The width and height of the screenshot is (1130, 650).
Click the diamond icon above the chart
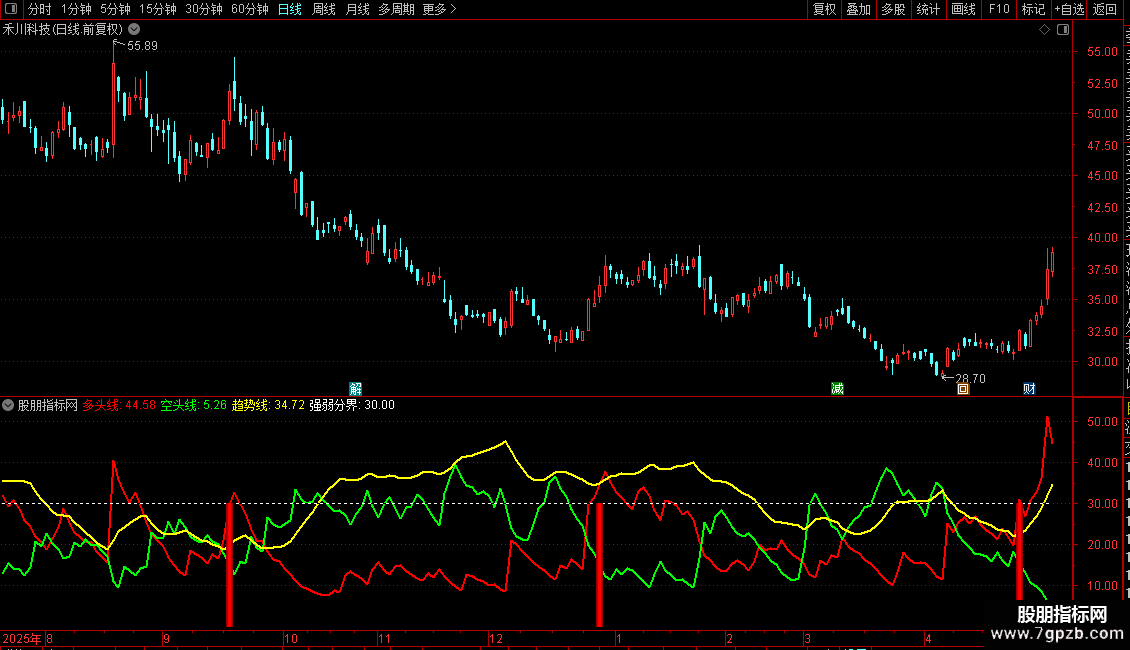(1044, 30)
